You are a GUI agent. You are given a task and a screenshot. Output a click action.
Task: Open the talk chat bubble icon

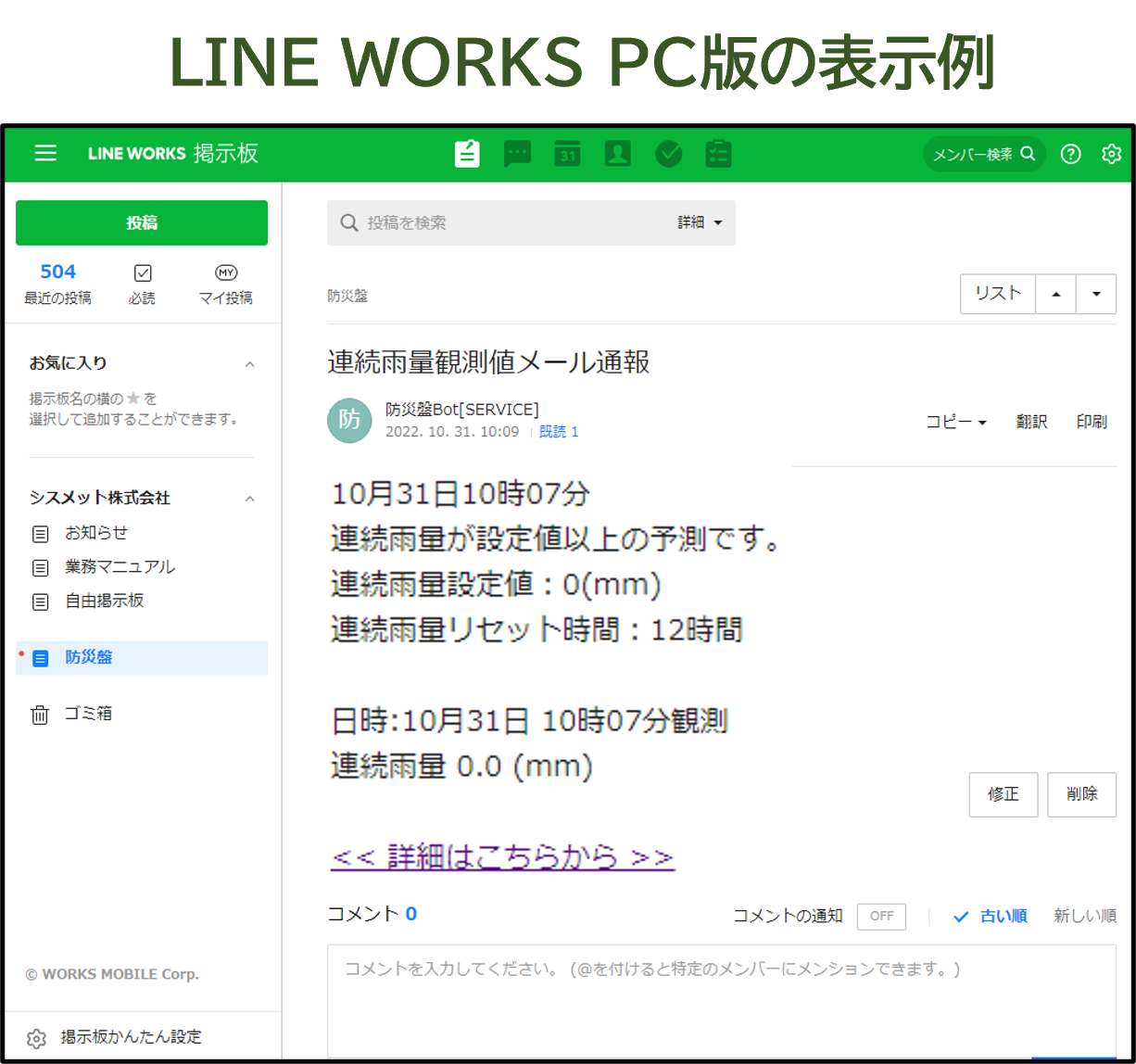pos(517,154)
